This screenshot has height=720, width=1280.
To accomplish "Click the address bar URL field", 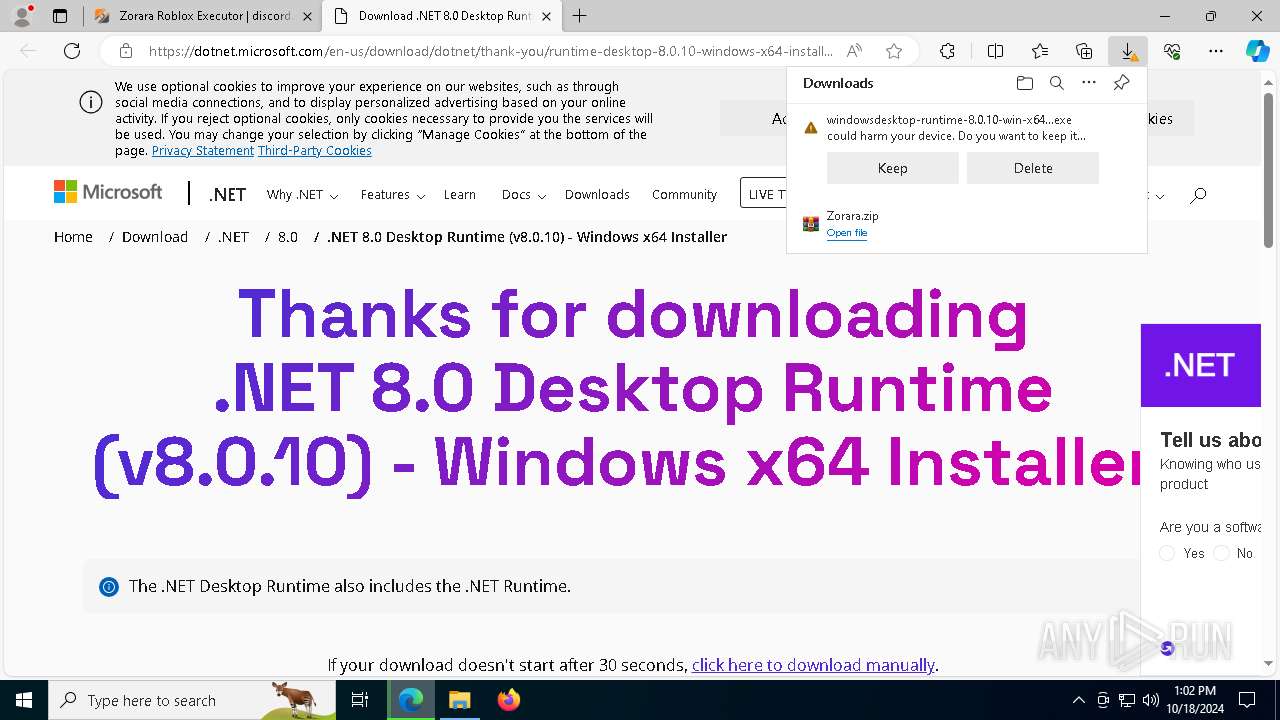I will 490,51.
